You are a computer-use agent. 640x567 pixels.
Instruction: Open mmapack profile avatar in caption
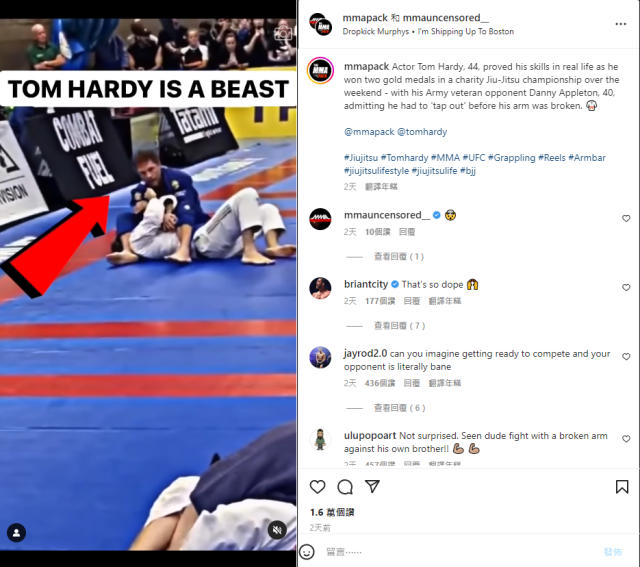coord(320,71)
